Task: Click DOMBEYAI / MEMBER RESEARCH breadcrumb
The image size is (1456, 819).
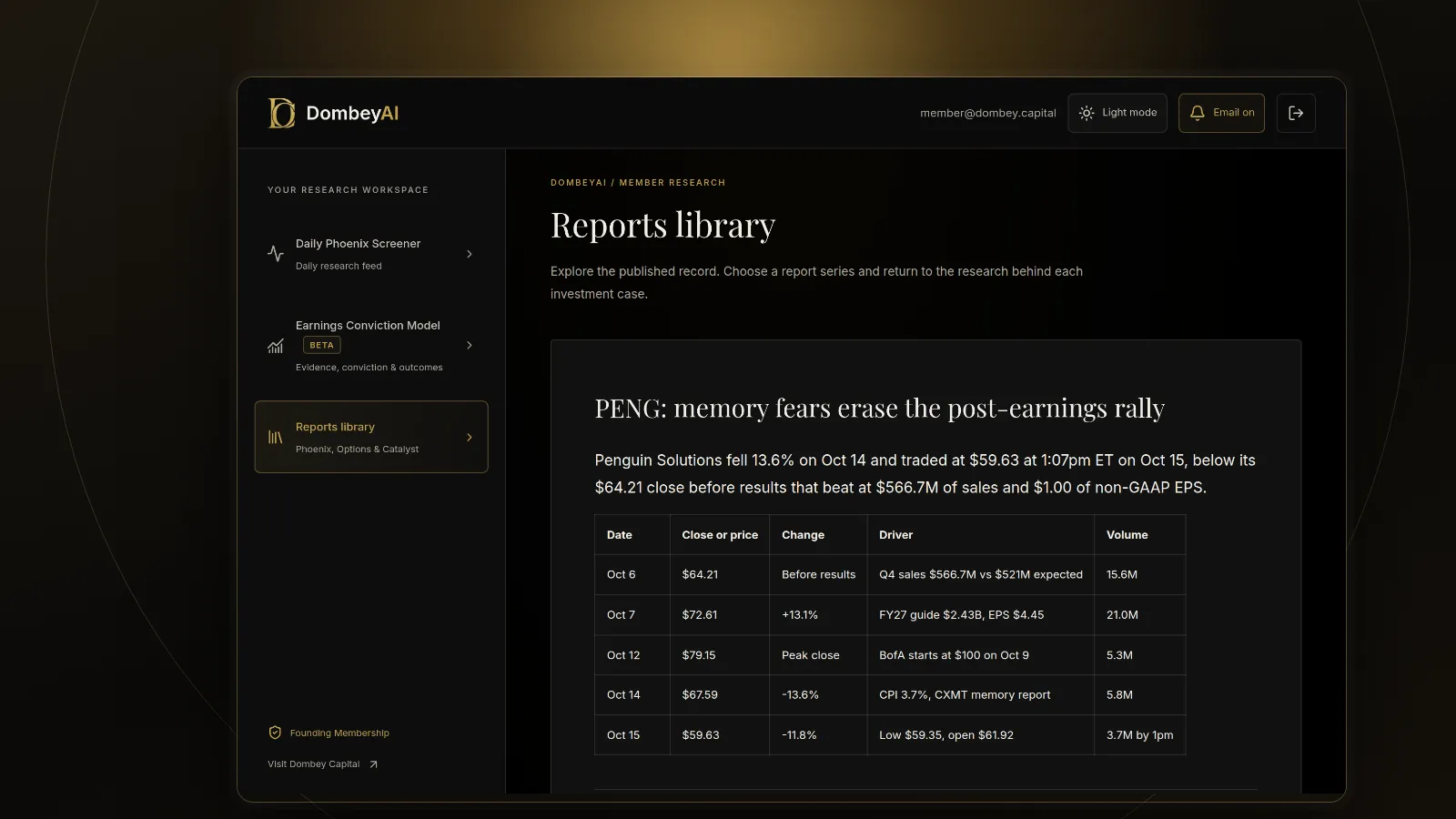Action: click(x=638, y=183)
